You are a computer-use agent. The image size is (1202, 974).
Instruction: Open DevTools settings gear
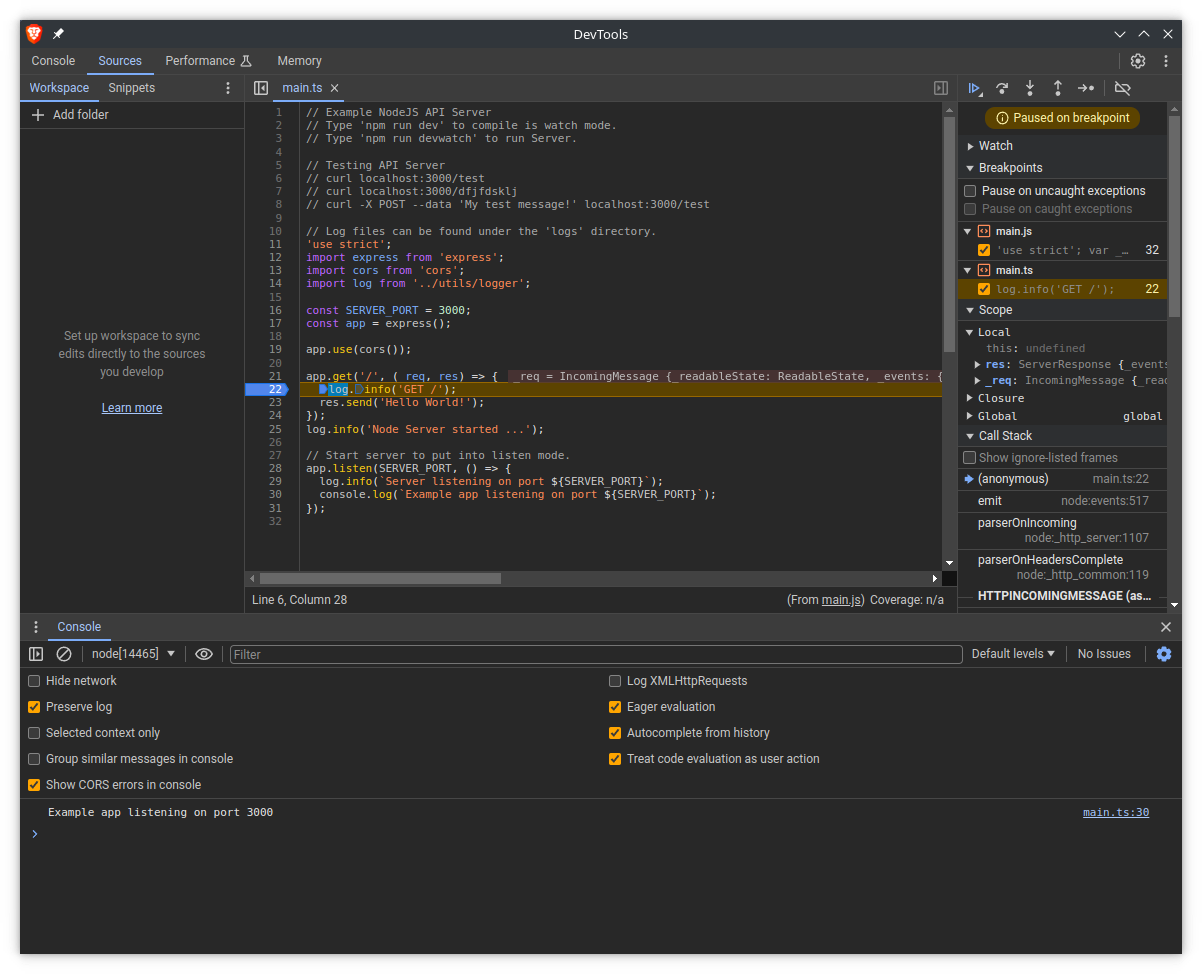pyautogui.click(x=1138, y=61)
